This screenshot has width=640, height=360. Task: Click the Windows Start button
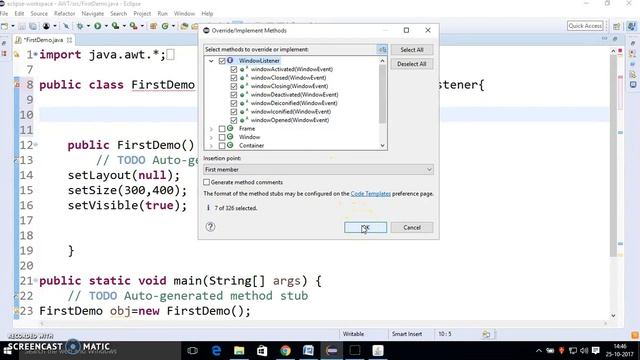[x=7, y=350]
